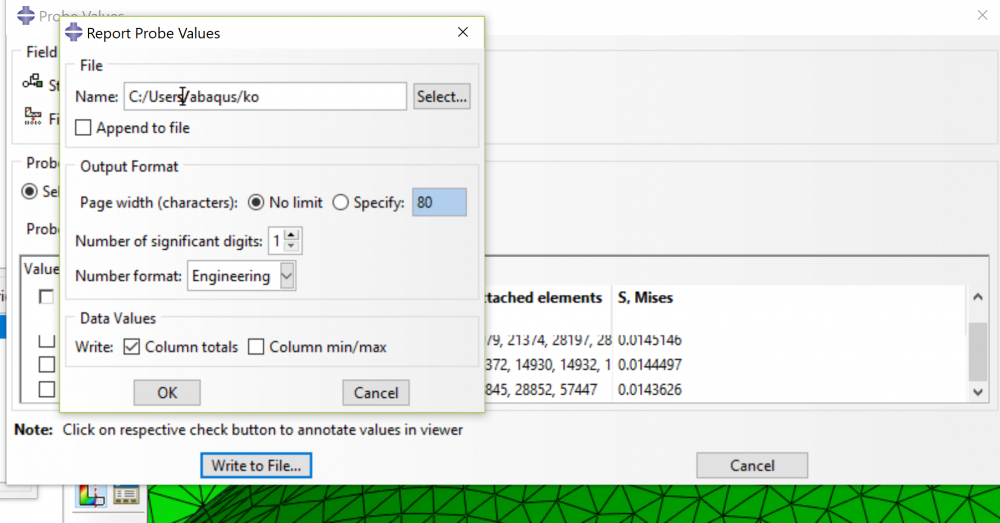1000x523 pixels.
Task: Click the page width 80 input field
Action: pos(439,202)
